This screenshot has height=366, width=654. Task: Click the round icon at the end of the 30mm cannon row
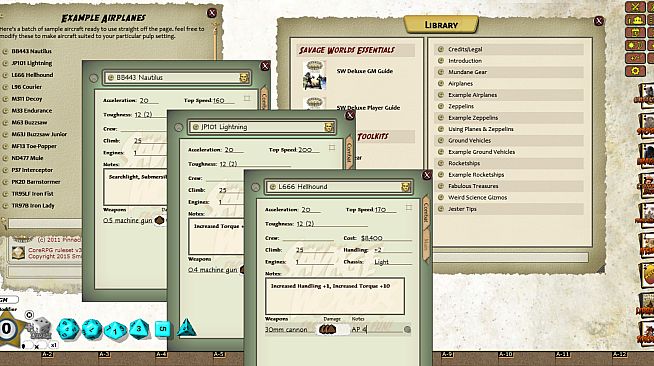407,330
